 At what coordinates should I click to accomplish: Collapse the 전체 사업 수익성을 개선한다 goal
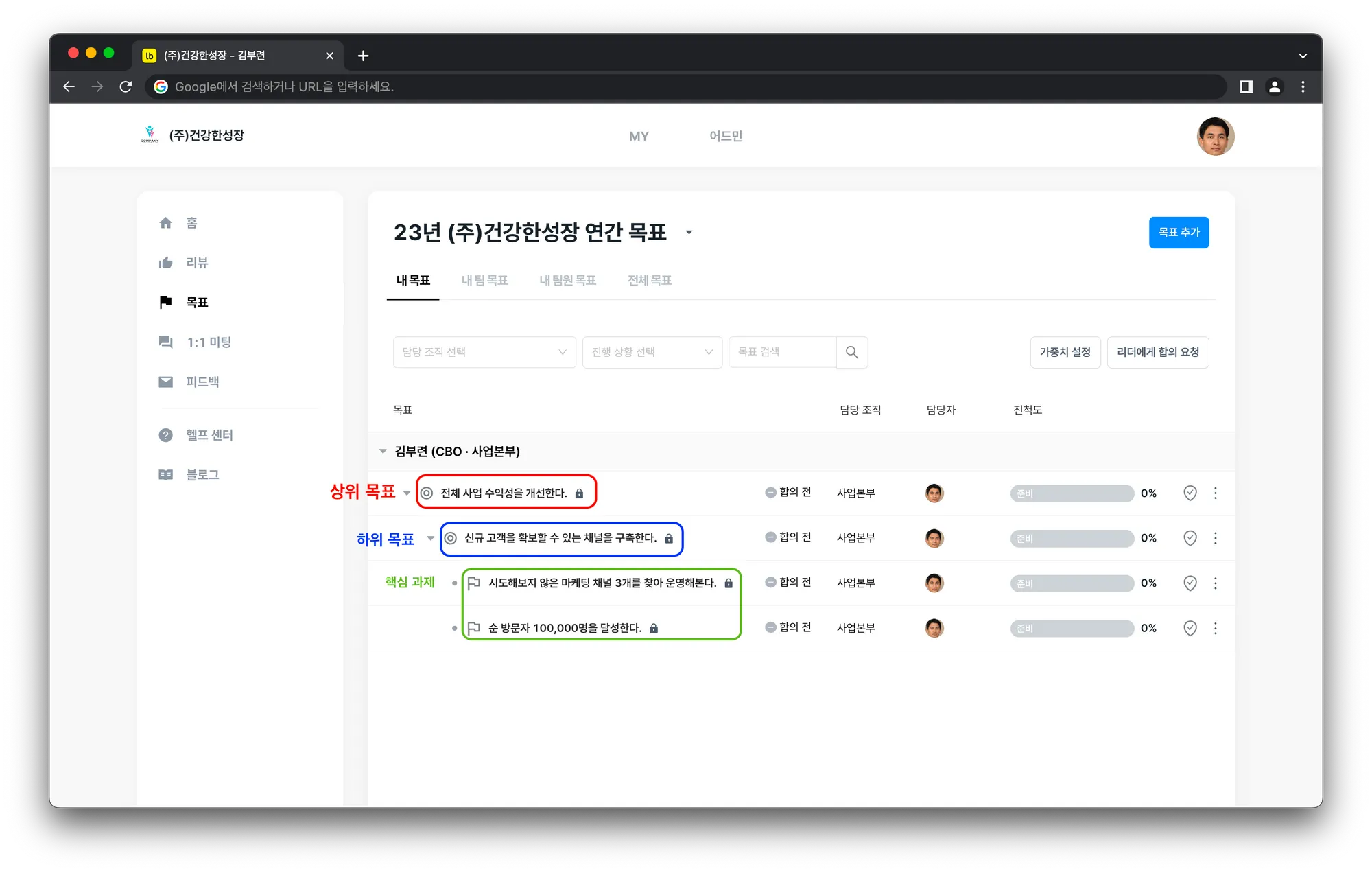pyautogui.click(x=407, y=493)
